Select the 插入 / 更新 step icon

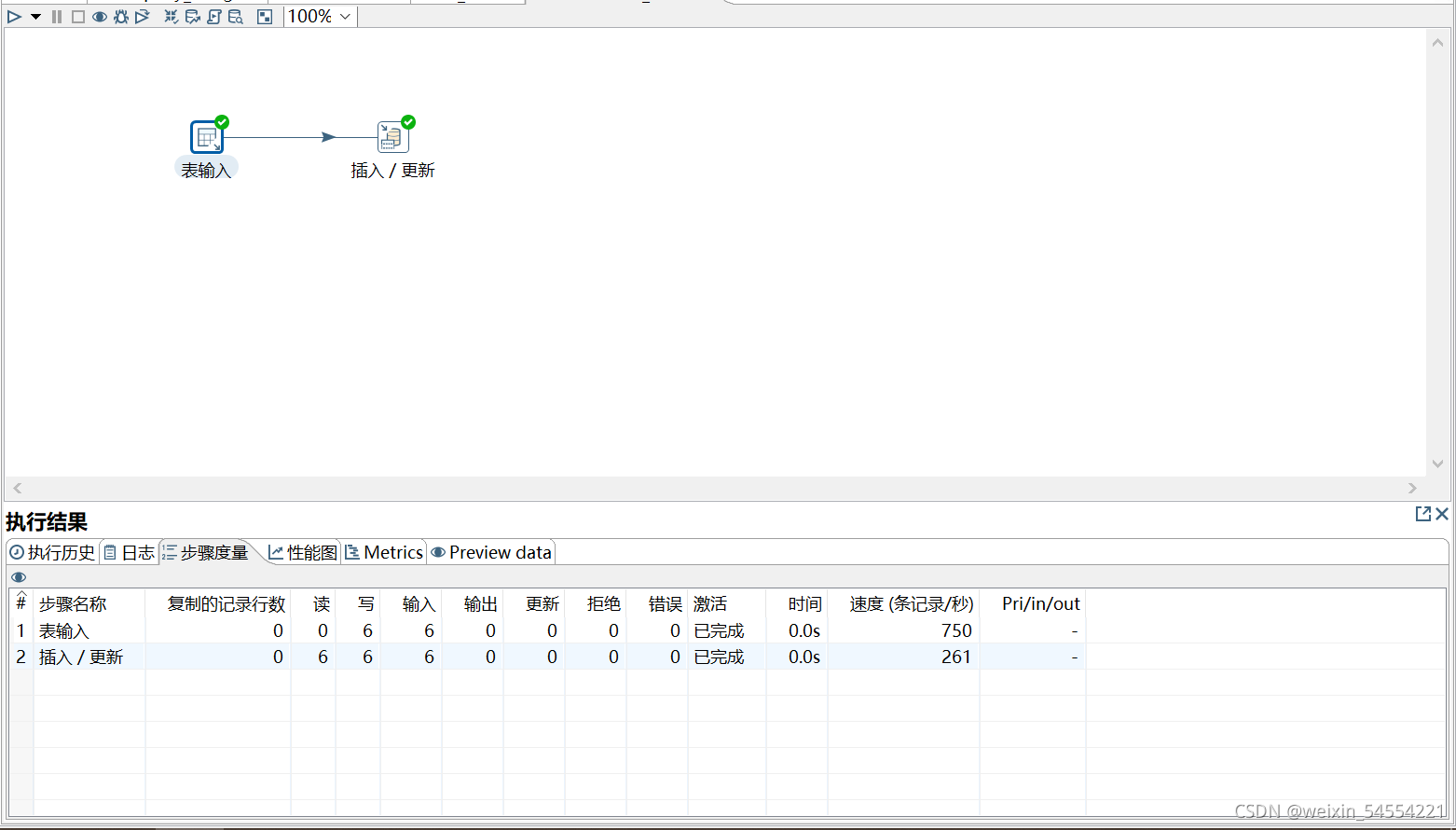[392, 137]
